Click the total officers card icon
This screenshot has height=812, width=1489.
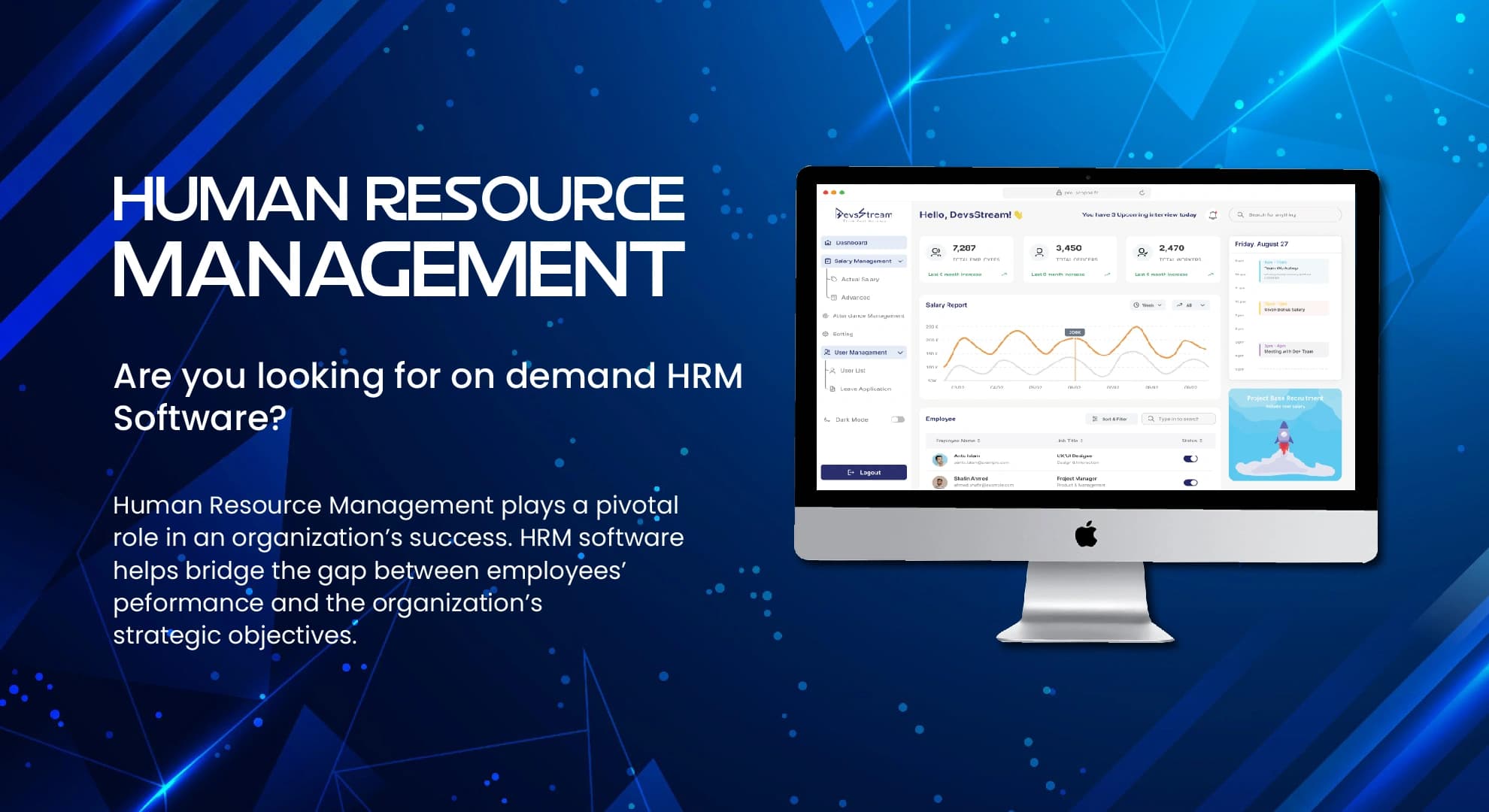1039,252
